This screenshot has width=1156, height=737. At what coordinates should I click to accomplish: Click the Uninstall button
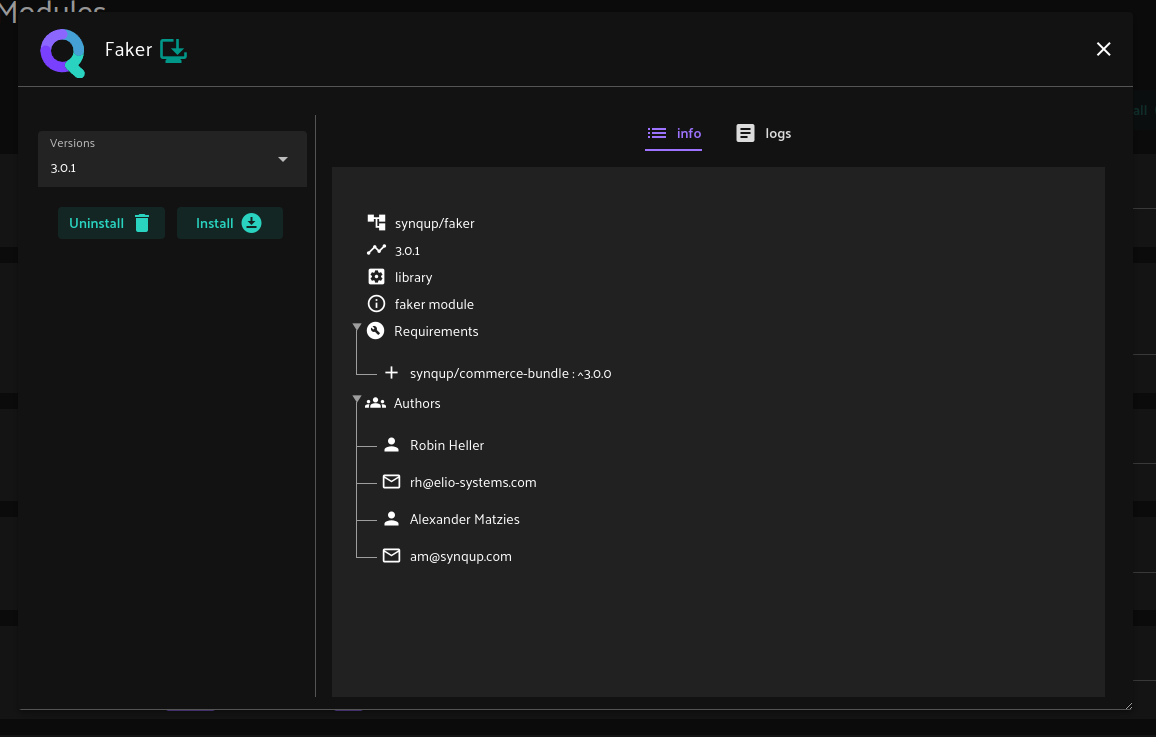click(x=111, y=223)
